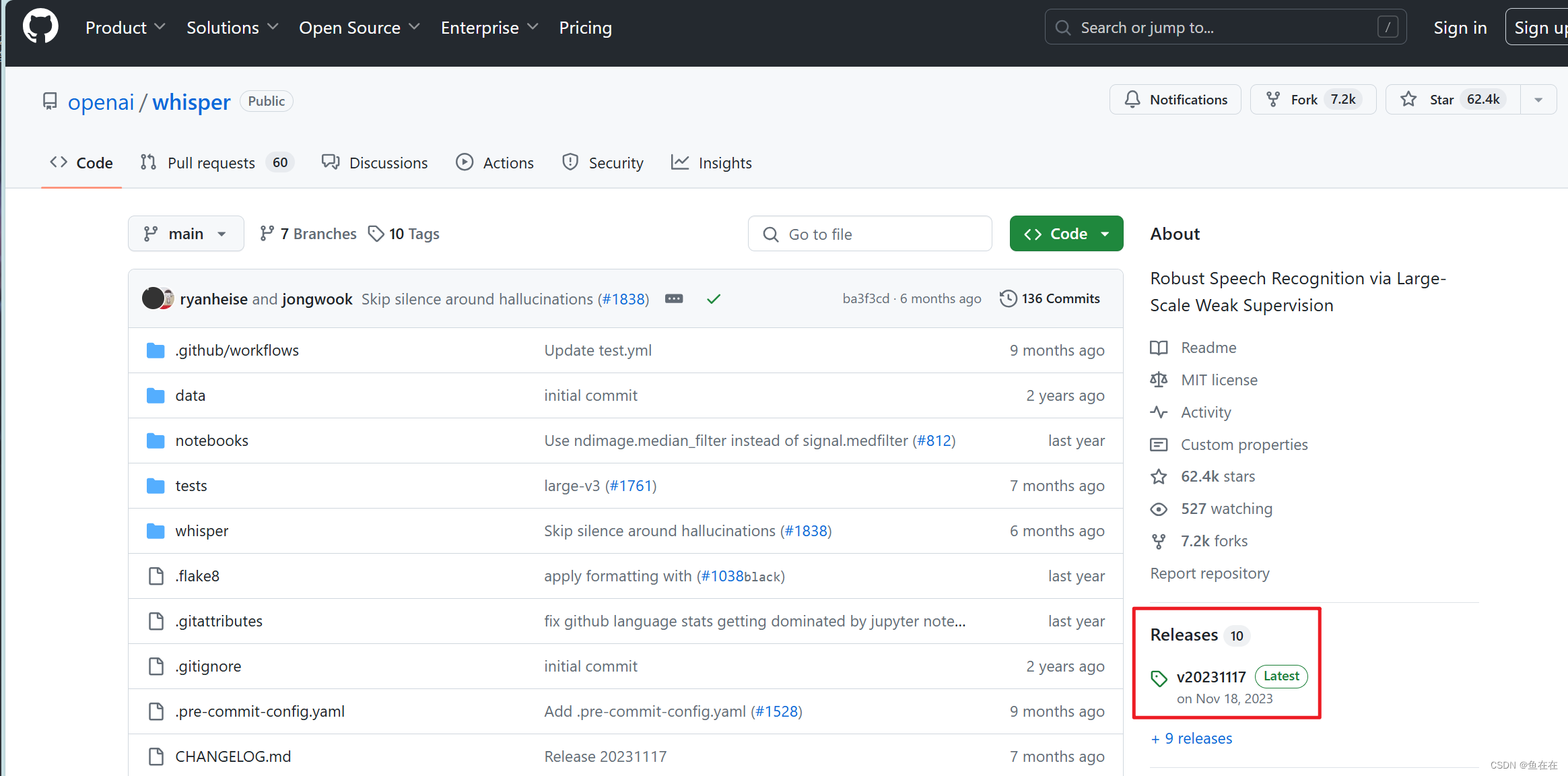The height and width of the screenshot is (776, 1568).
Task: Open the .gitignore file
Action: point(208,666)
